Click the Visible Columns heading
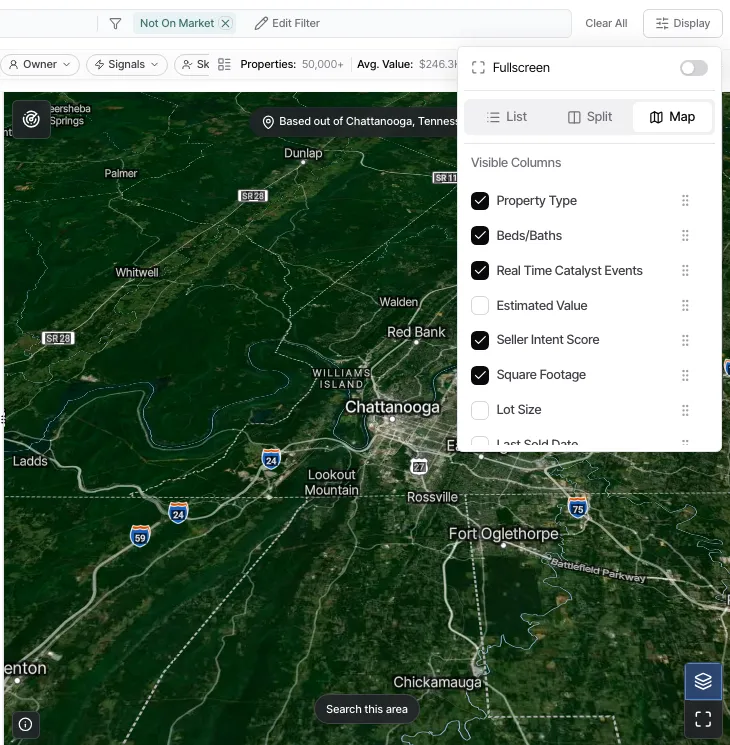This screenshot has height=745, width=730. (x=516, y=163)
